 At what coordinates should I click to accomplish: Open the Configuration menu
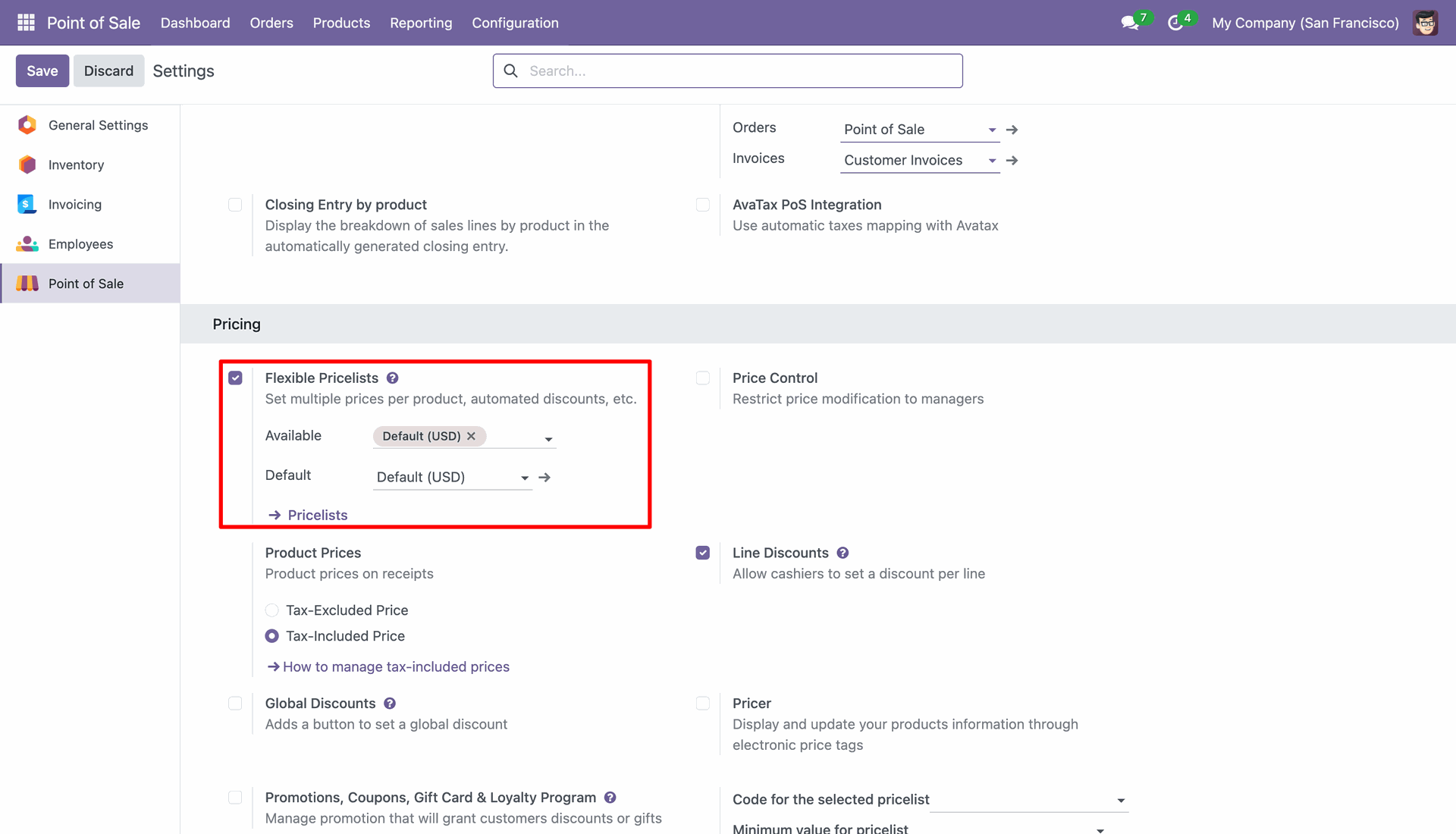point(515,23)
